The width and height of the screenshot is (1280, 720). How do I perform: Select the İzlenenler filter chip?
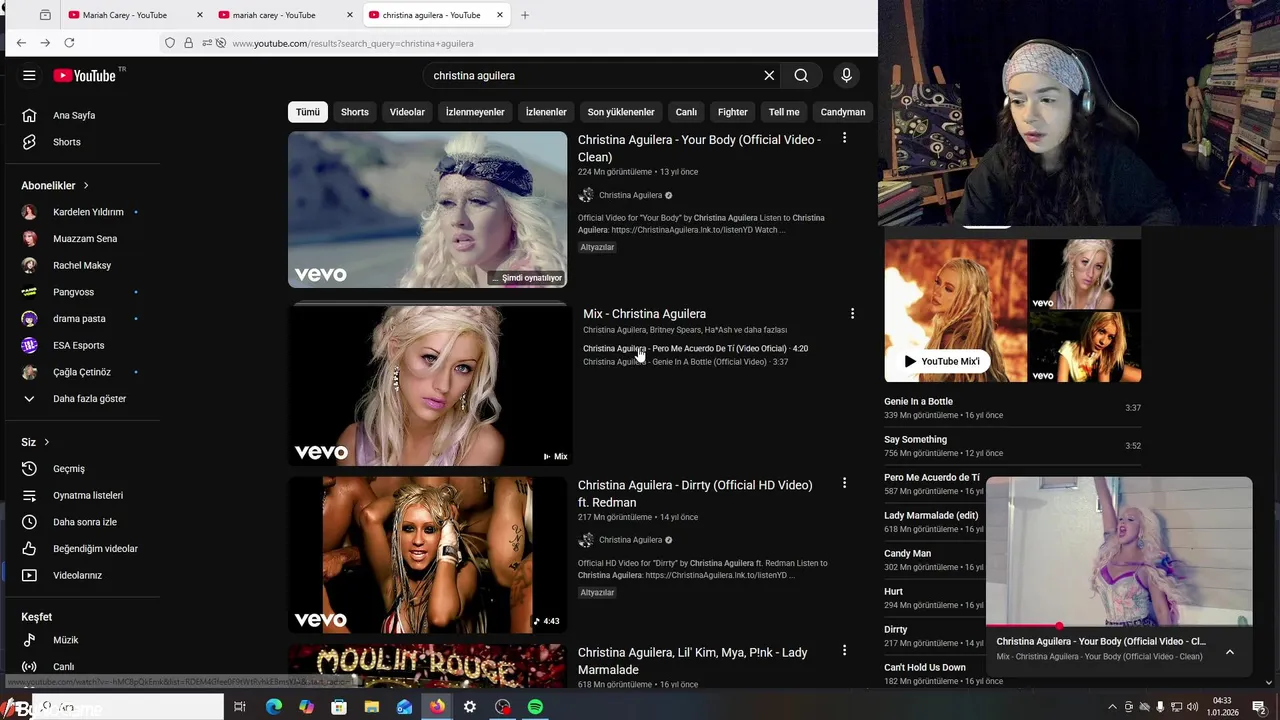[x=546, y=112]
